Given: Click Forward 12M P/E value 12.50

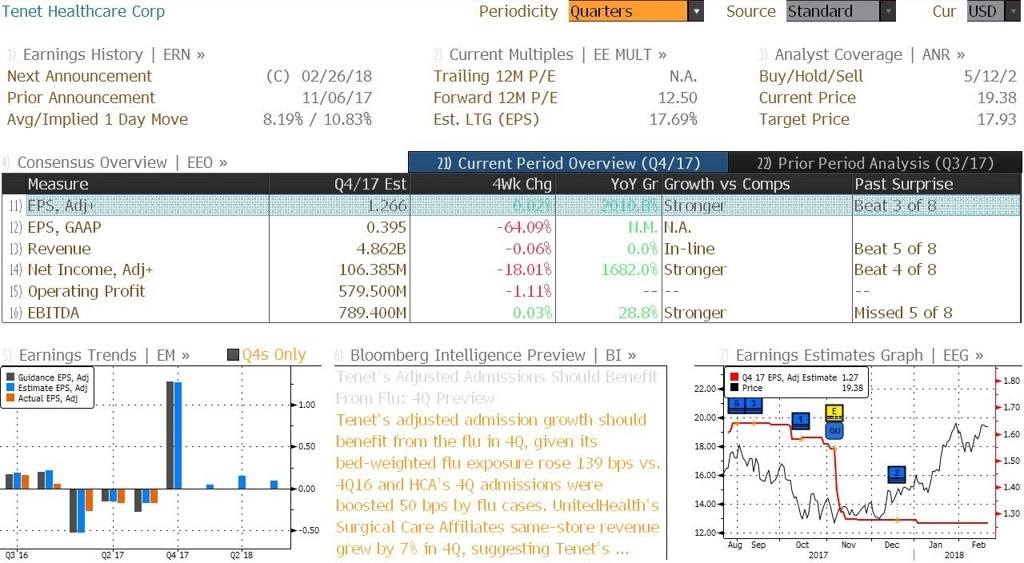Looking at the screenshot, I should point(678,97).
